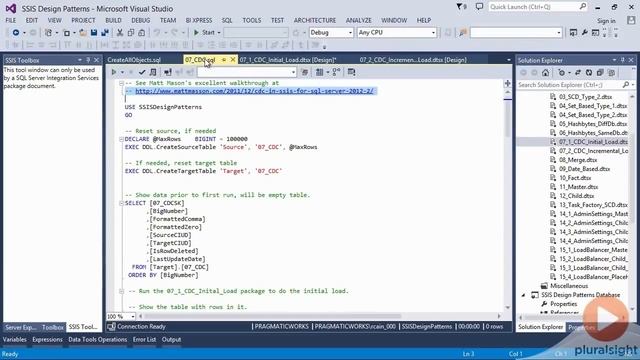Click the Home icon in Solution Explorer
This screenshot has width=640, height=360.
pos(545,73)
